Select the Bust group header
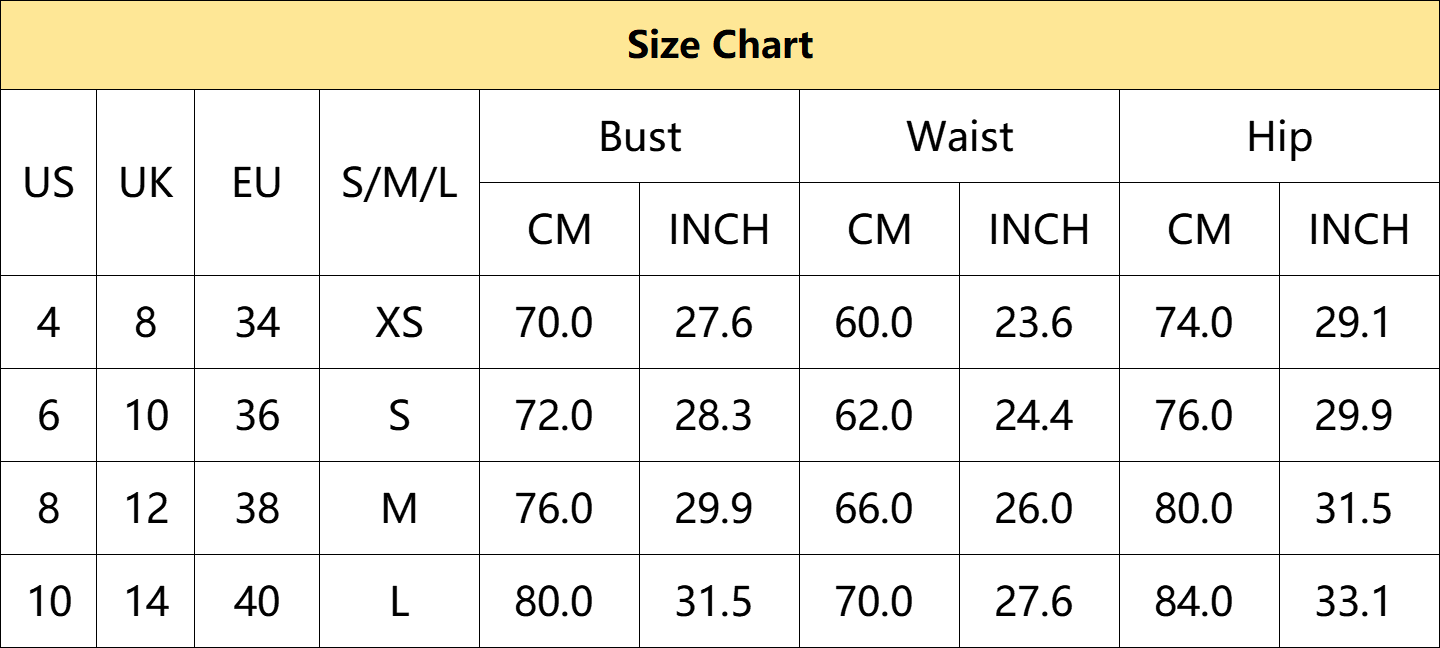The width and height of the screenshot is (1440, 648). point(640,137)
